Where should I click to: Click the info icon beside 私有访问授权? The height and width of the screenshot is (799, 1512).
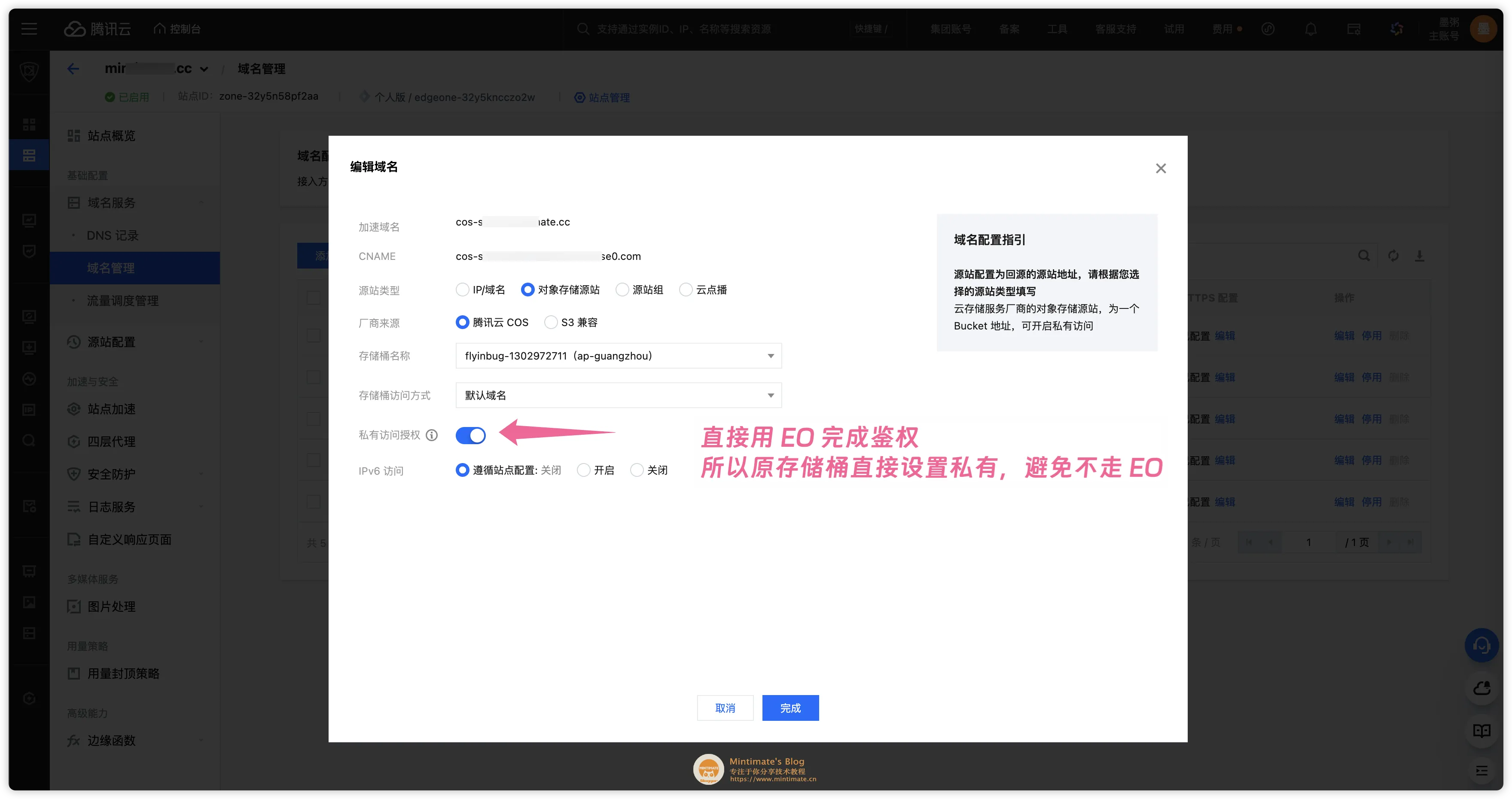[431, 435]
